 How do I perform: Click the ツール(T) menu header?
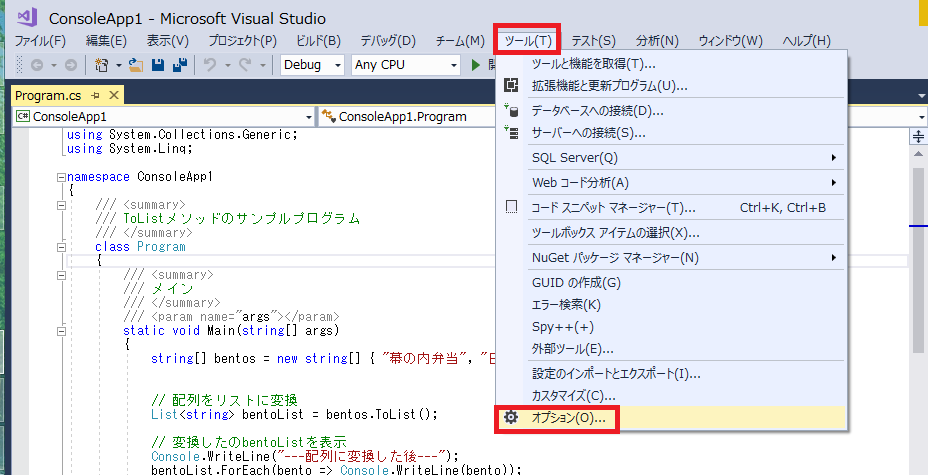pos(528,41)
